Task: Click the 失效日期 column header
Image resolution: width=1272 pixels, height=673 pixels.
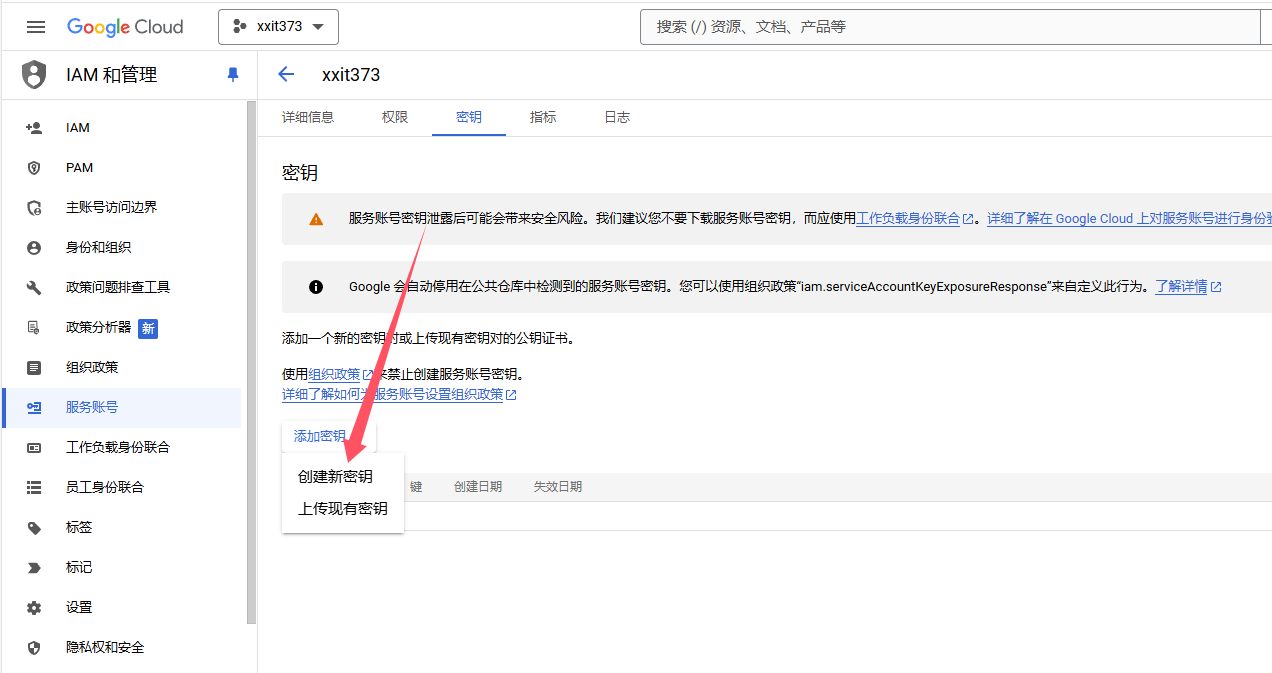Action: (x=558, y=487)
